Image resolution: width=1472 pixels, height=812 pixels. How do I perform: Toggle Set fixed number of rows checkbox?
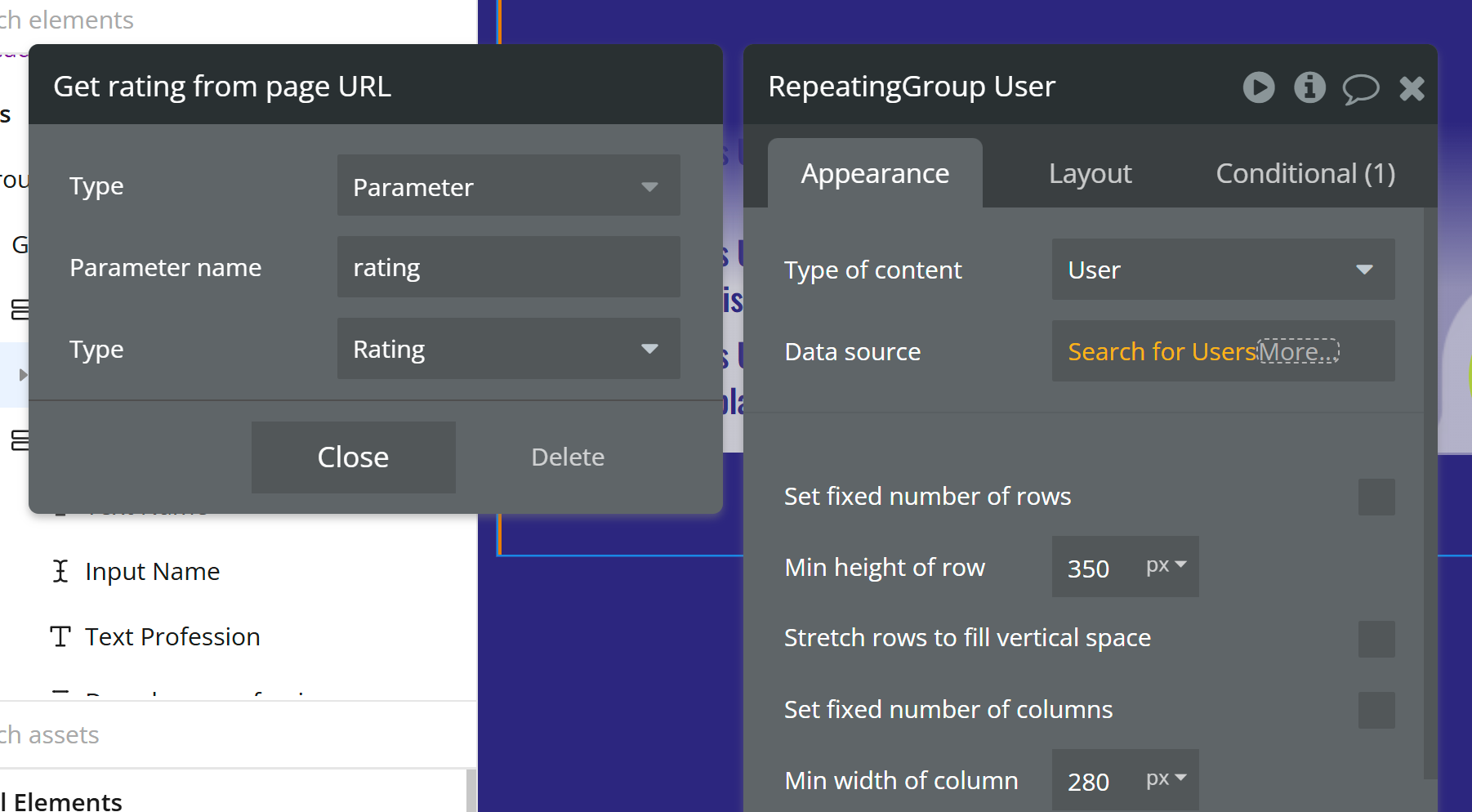[1376, 497]
